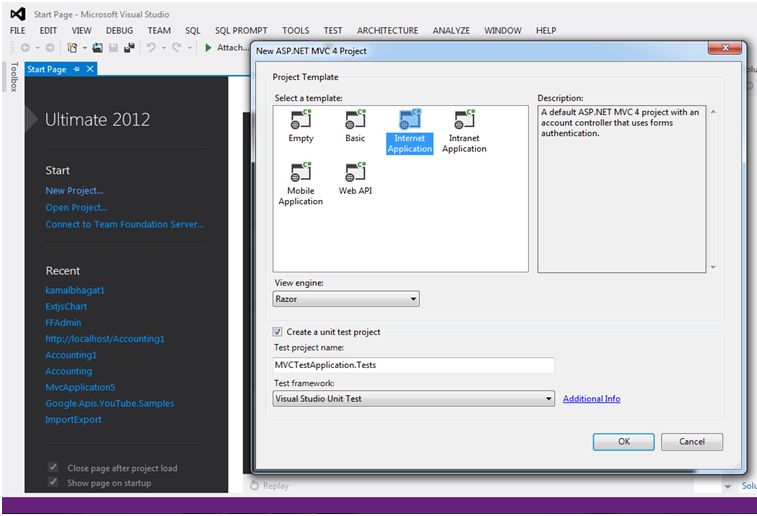Select the Empty project template

click(x=301, y=126)
